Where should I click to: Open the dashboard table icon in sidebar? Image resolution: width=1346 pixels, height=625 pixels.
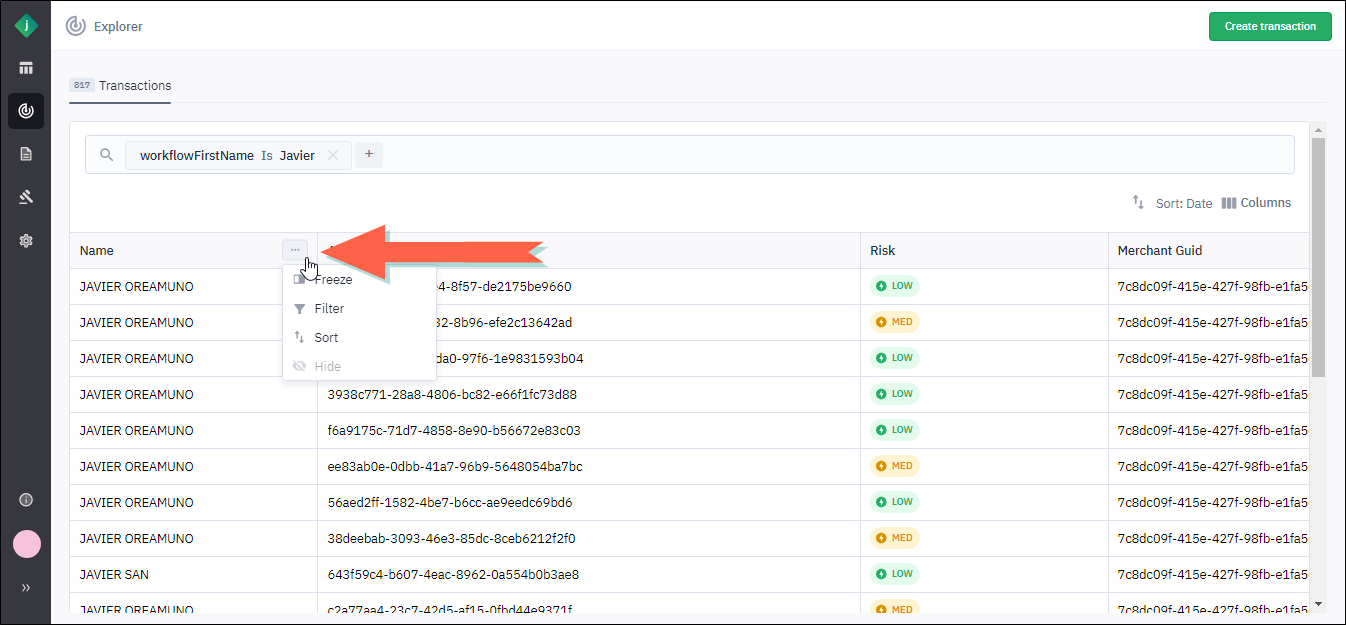(x=26, y=68)
